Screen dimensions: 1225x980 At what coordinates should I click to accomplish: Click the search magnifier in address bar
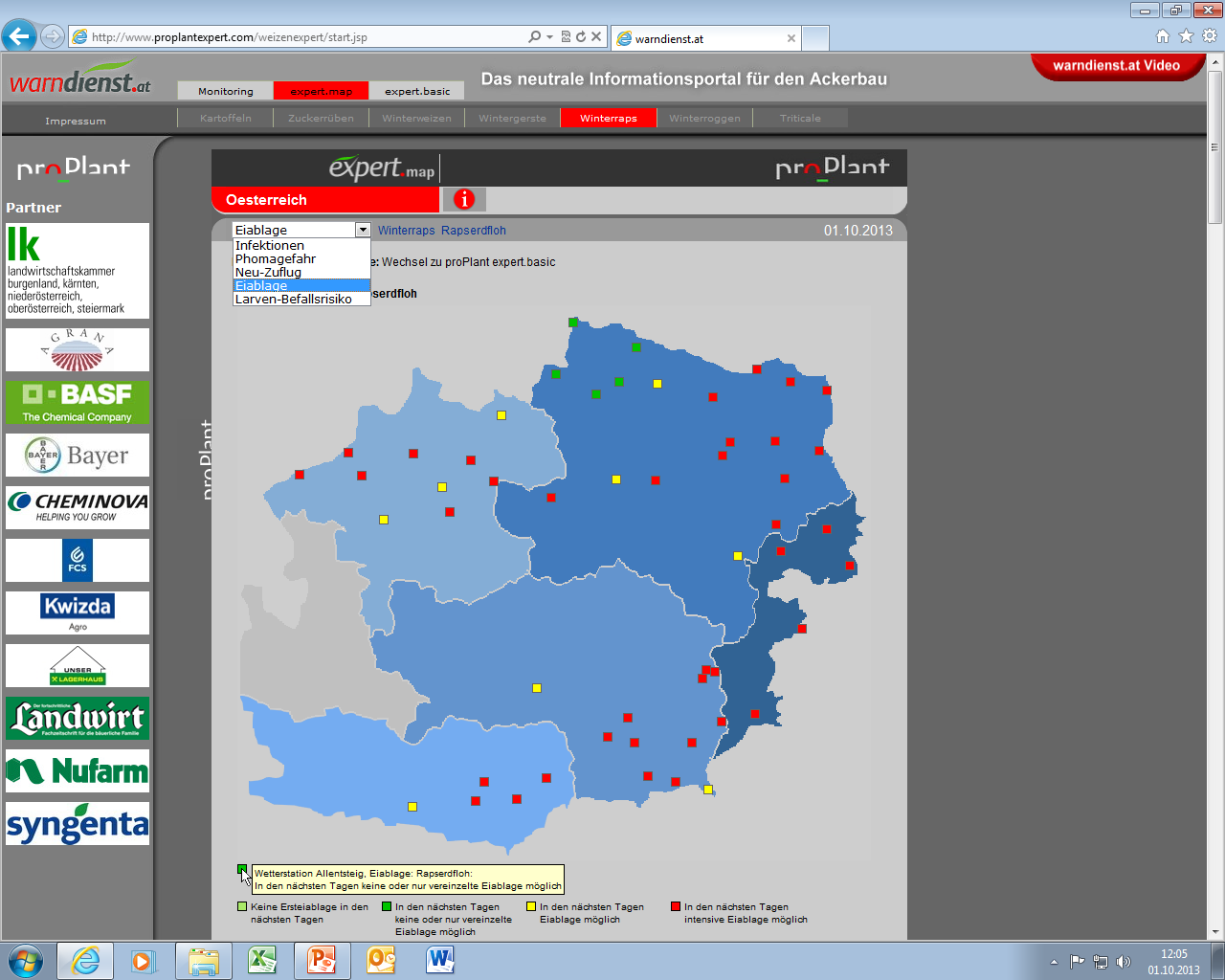(535, 36)
